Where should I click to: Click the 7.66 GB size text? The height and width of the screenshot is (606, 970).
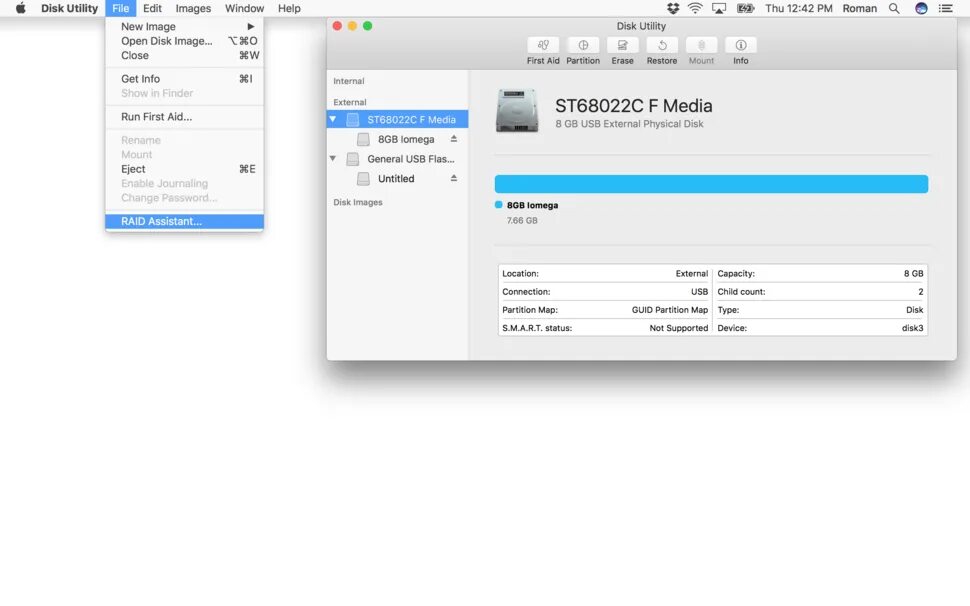coord(522,220)
